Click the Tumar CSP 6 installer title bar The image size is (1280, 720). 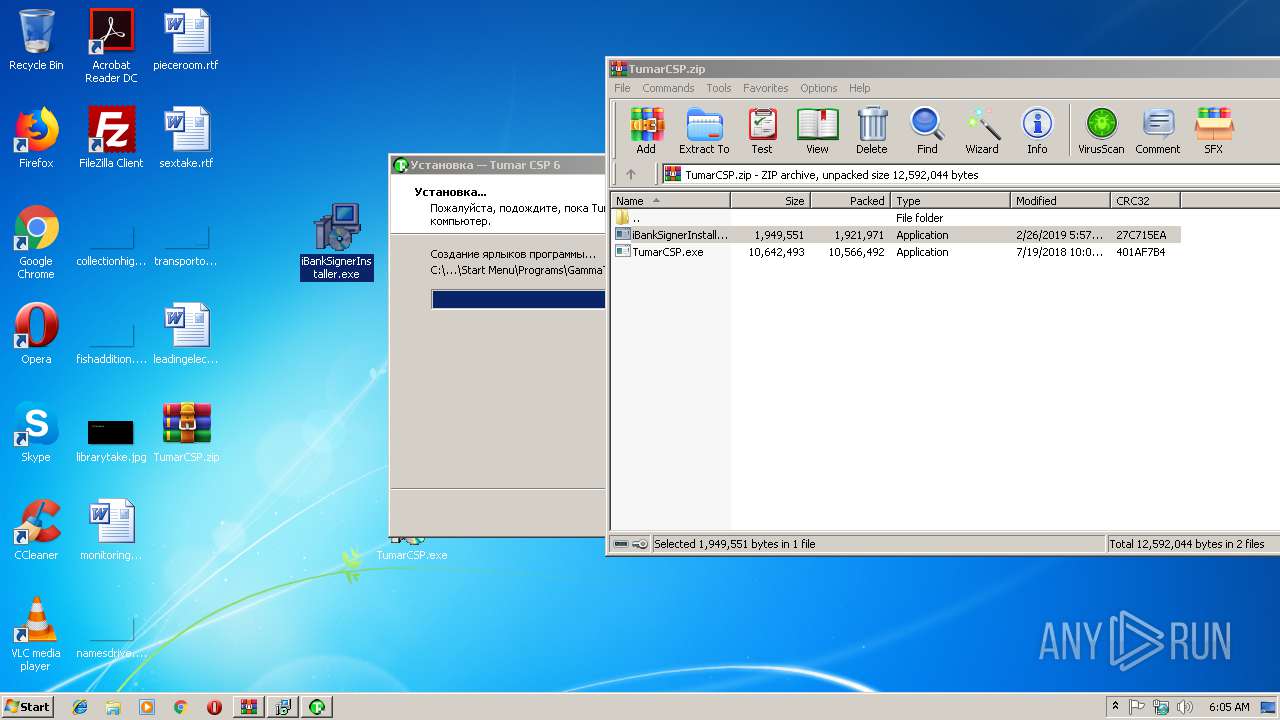point(498,165)
